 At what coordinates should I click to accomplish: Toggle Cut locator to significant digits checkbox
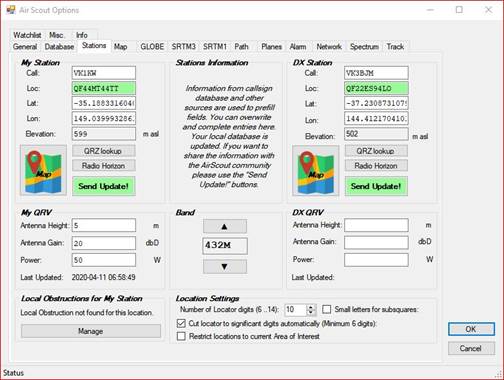pyautogui.click(x=181, y=323)
